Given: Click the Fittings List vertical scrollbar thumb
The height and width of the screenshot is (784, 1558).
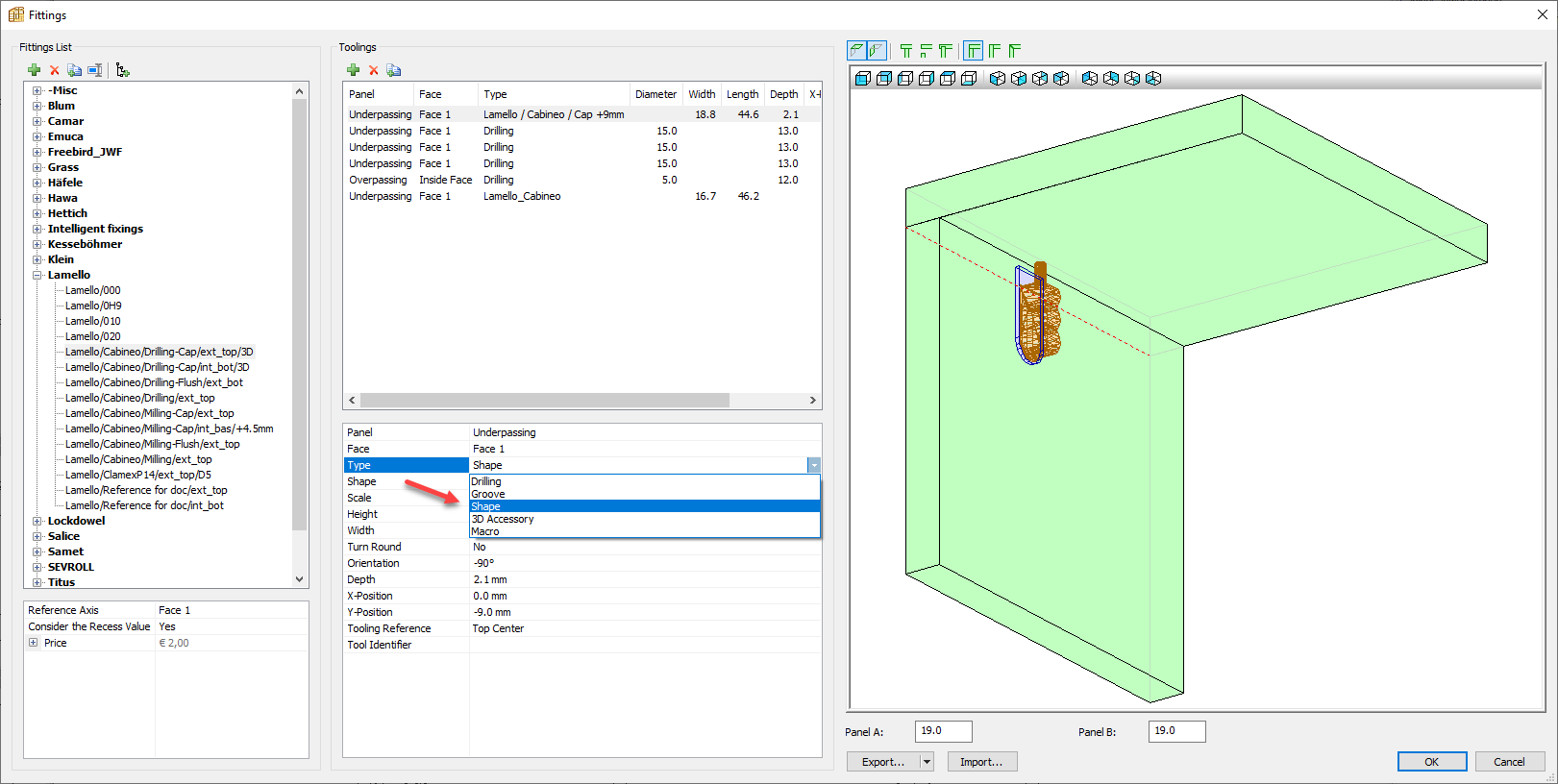Looking at the screenshot, I should coord(299,315).
